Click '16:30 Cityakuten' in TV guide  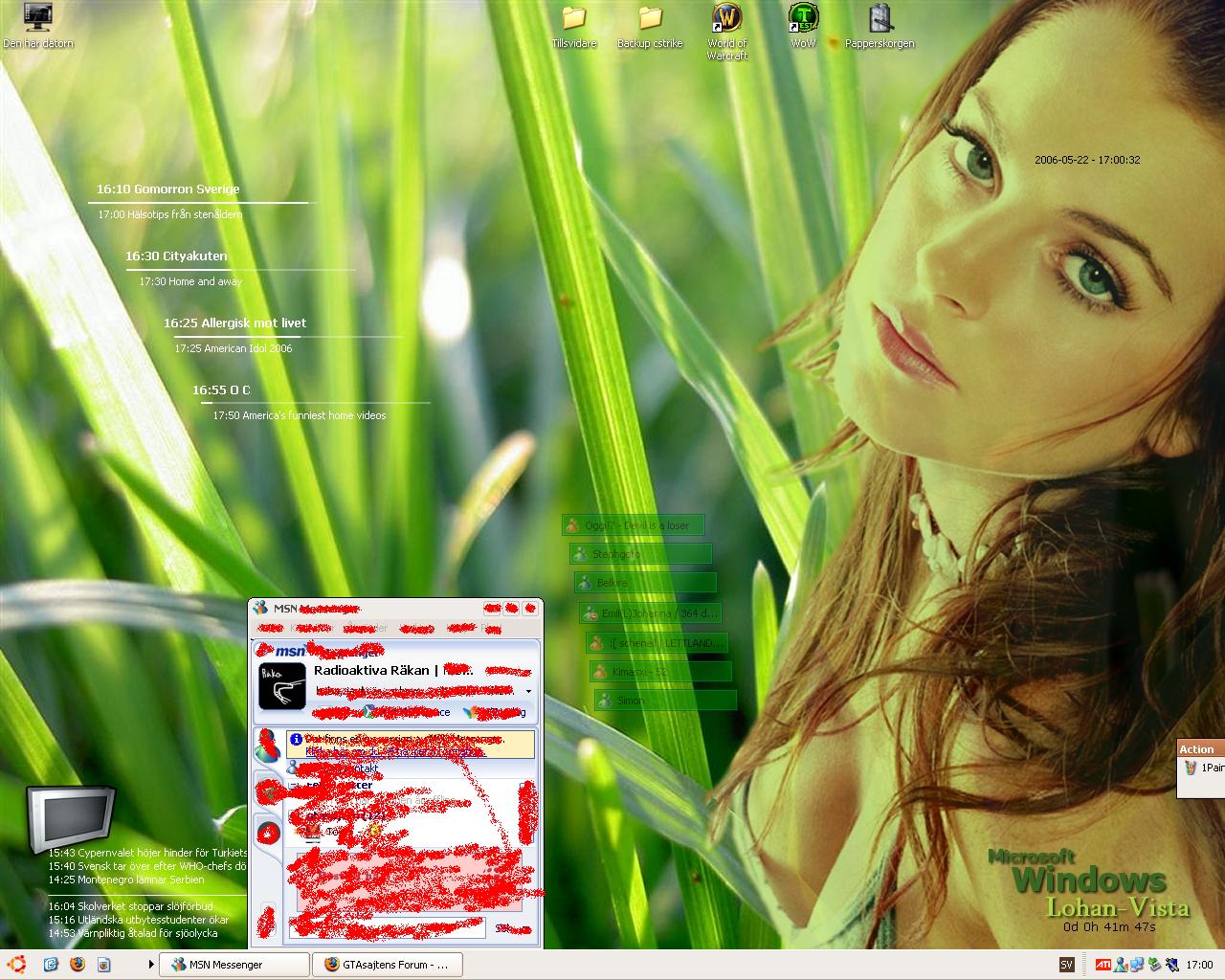[176, 256]
